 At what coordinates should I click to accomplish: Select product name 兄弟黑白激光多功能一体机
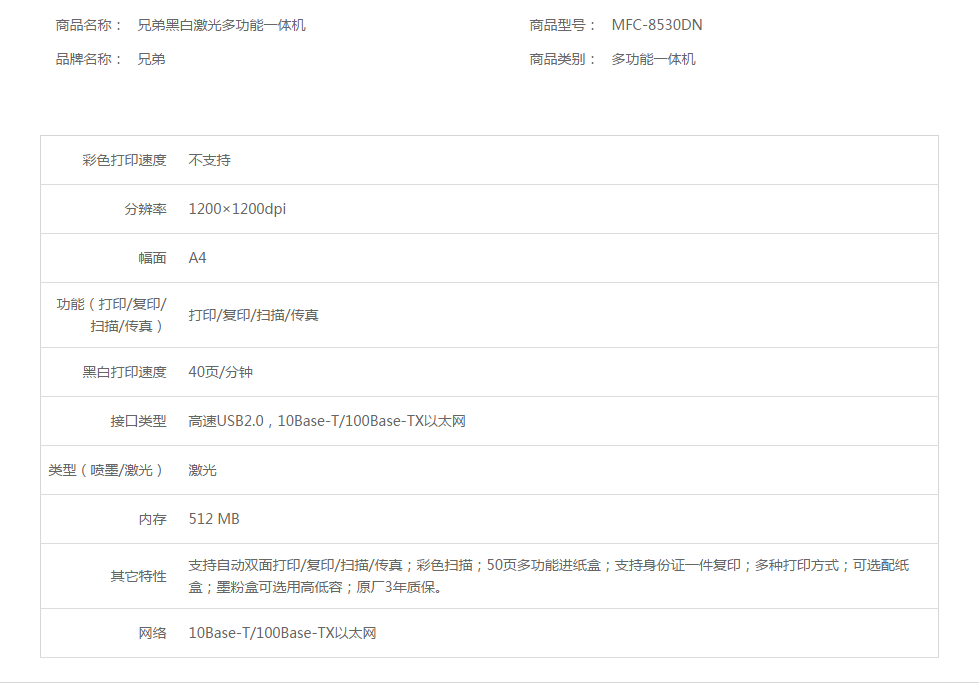[222, 25]
